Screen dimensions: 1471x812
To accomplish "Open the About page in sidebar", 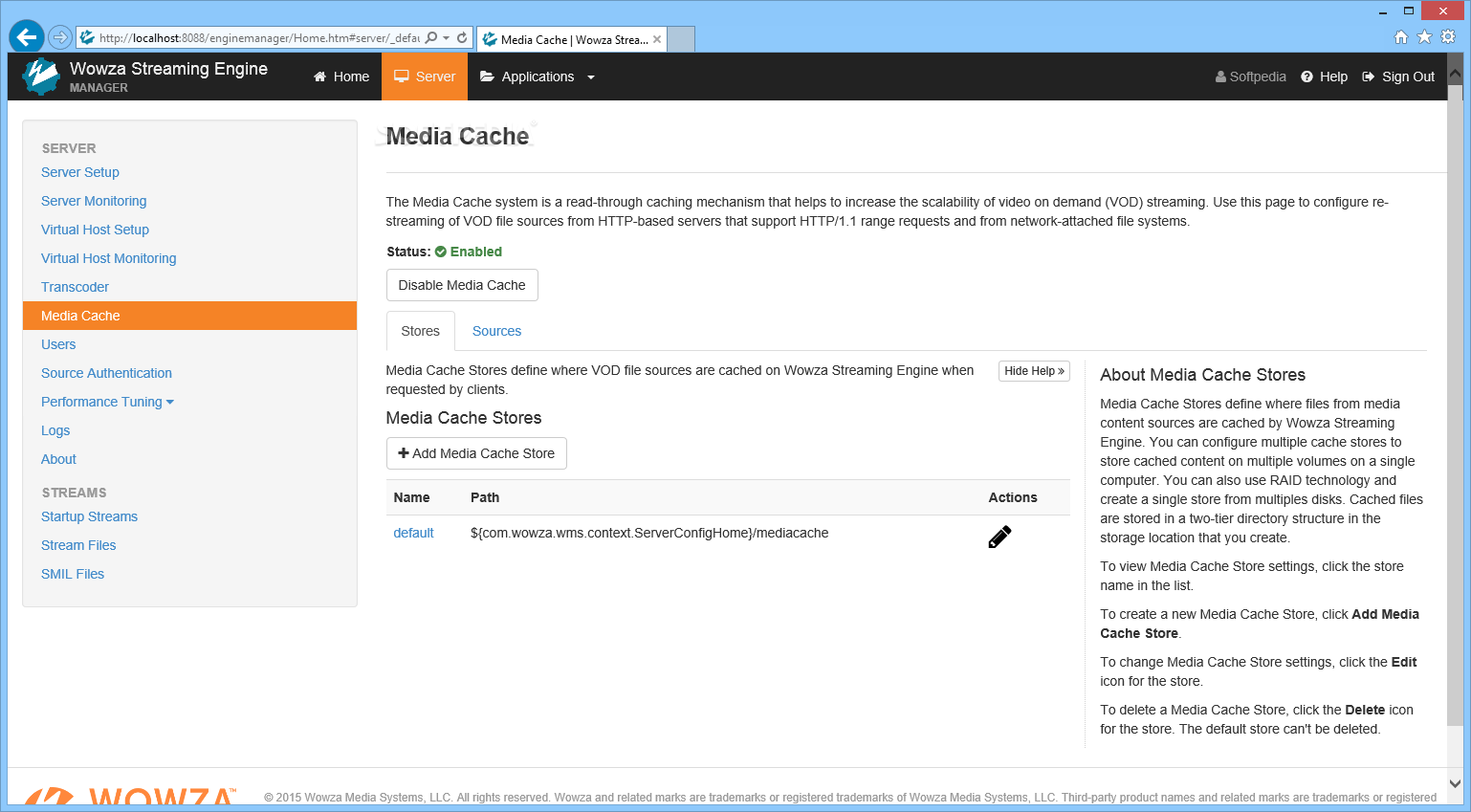I will coord(58,459).
